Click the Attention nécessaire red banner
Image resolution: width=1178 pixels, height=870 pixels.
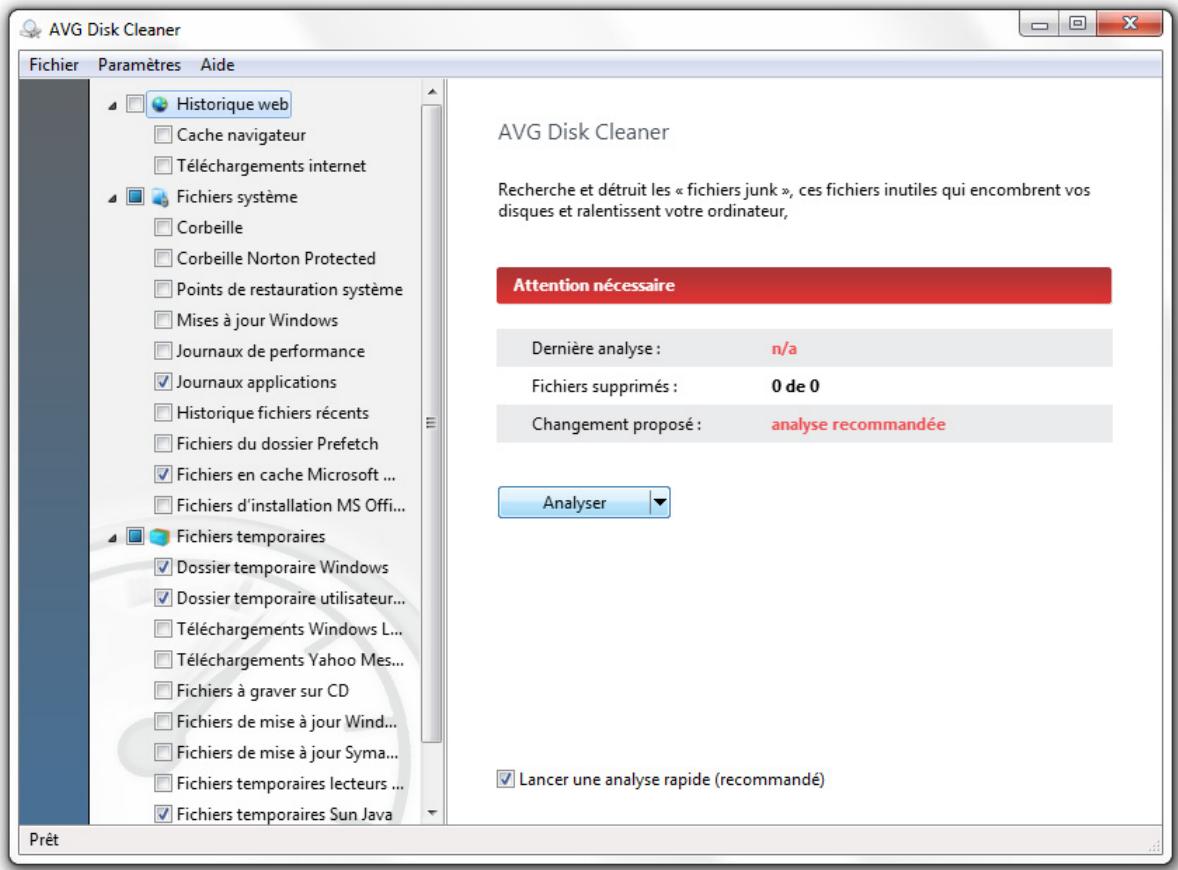click(804, 285)
